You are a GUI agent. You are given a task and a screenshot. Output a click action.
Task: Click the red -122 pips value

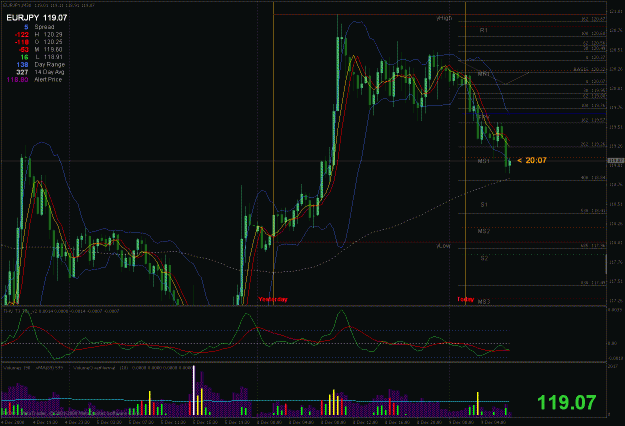[22, 34]
